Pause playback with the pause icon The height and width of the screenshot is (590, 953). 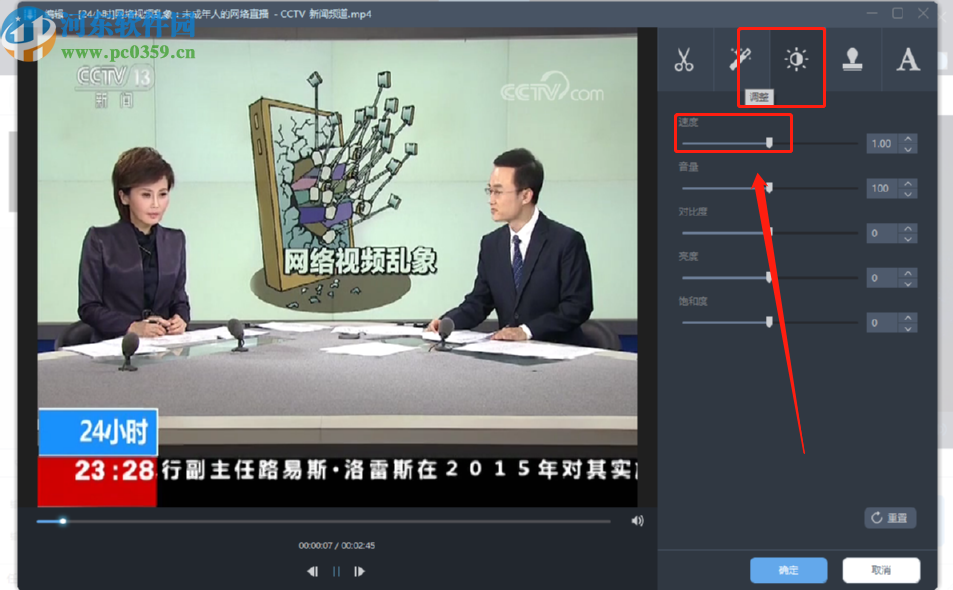coord(335,571)
